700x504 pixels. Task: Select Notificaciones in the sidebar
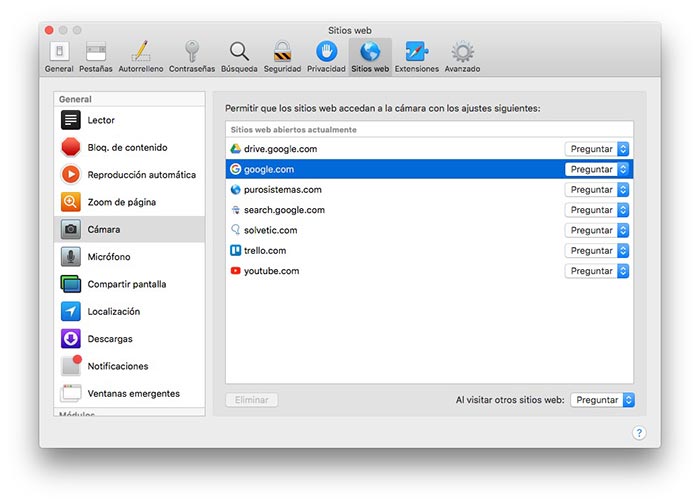coord(129,366)
